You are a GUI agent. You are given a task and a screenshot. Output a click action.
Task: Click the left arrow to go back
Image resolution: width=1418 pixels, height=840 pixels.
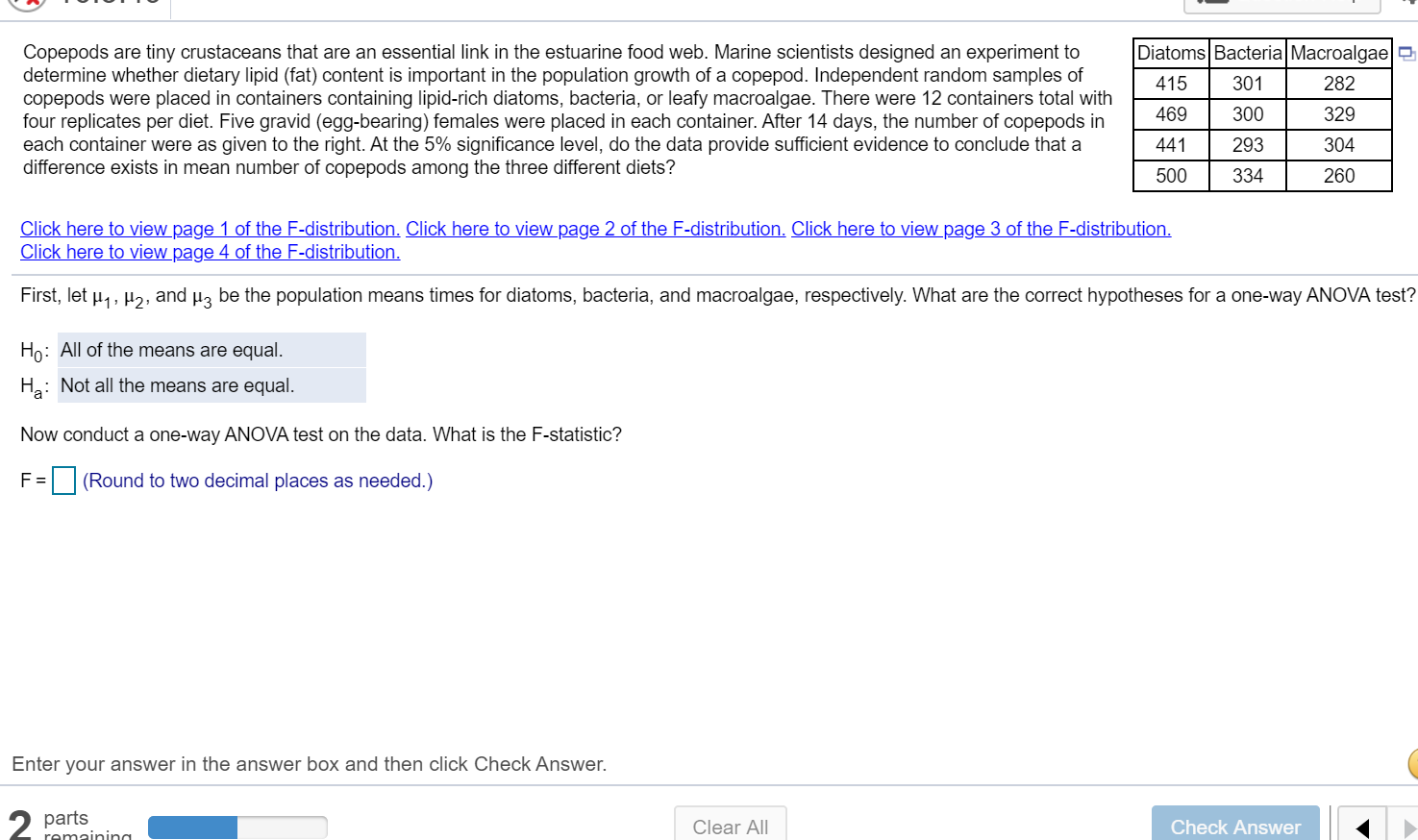[x=1361, y=827]
